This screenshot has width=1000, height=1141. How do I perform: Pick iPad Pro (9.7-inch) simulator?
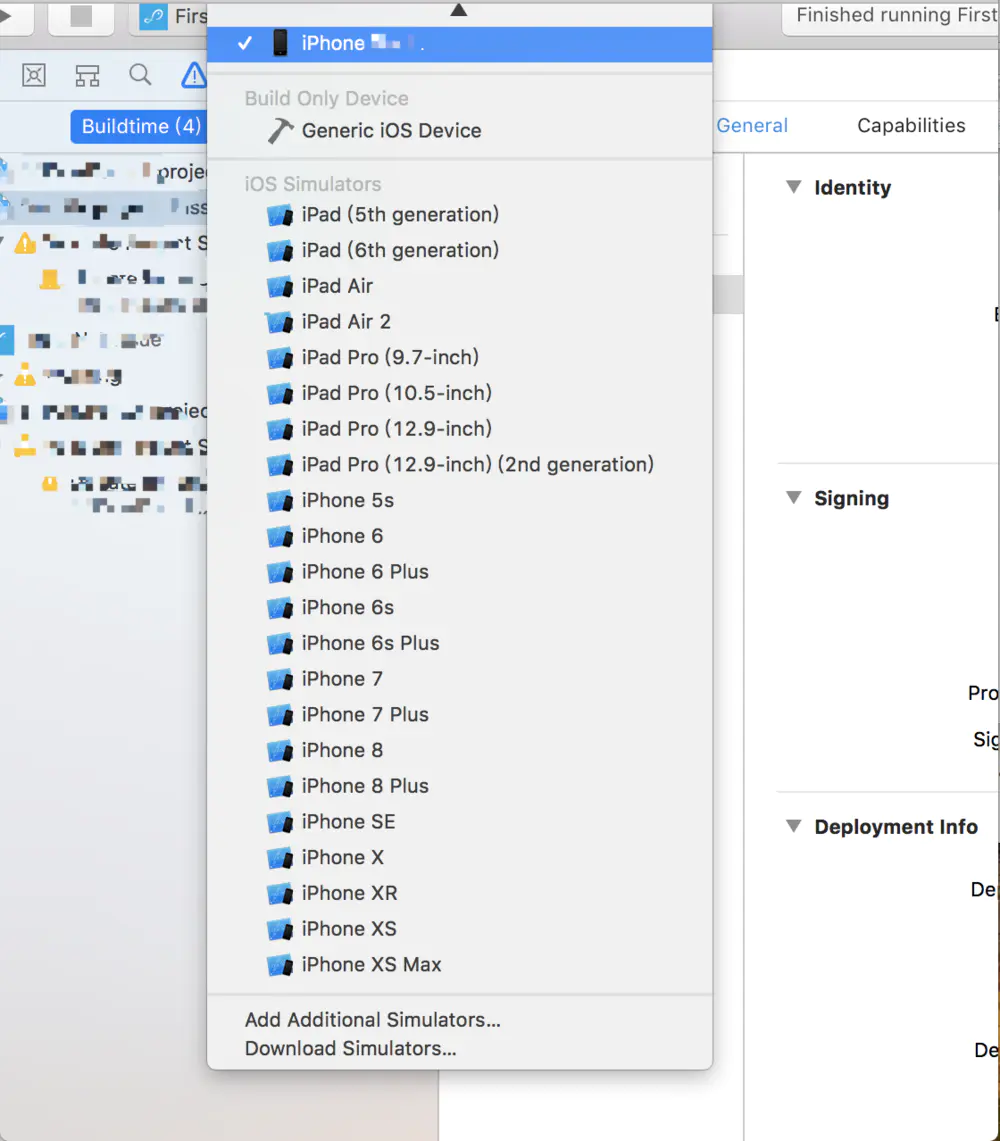click(459, 357)
